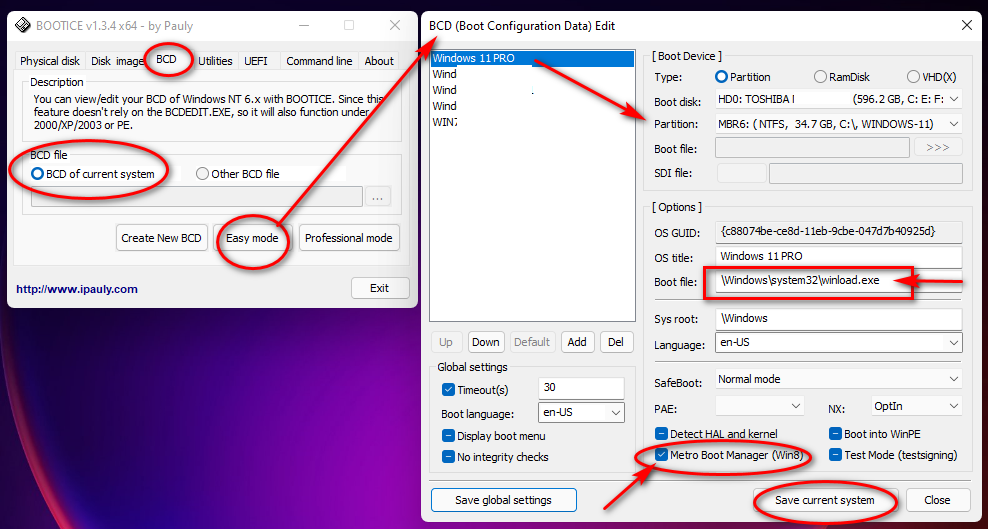The height and width of the screenshot is (529, 988).
Task: Choose VHD(X) boot device type
Action: [x=931, y=77]
